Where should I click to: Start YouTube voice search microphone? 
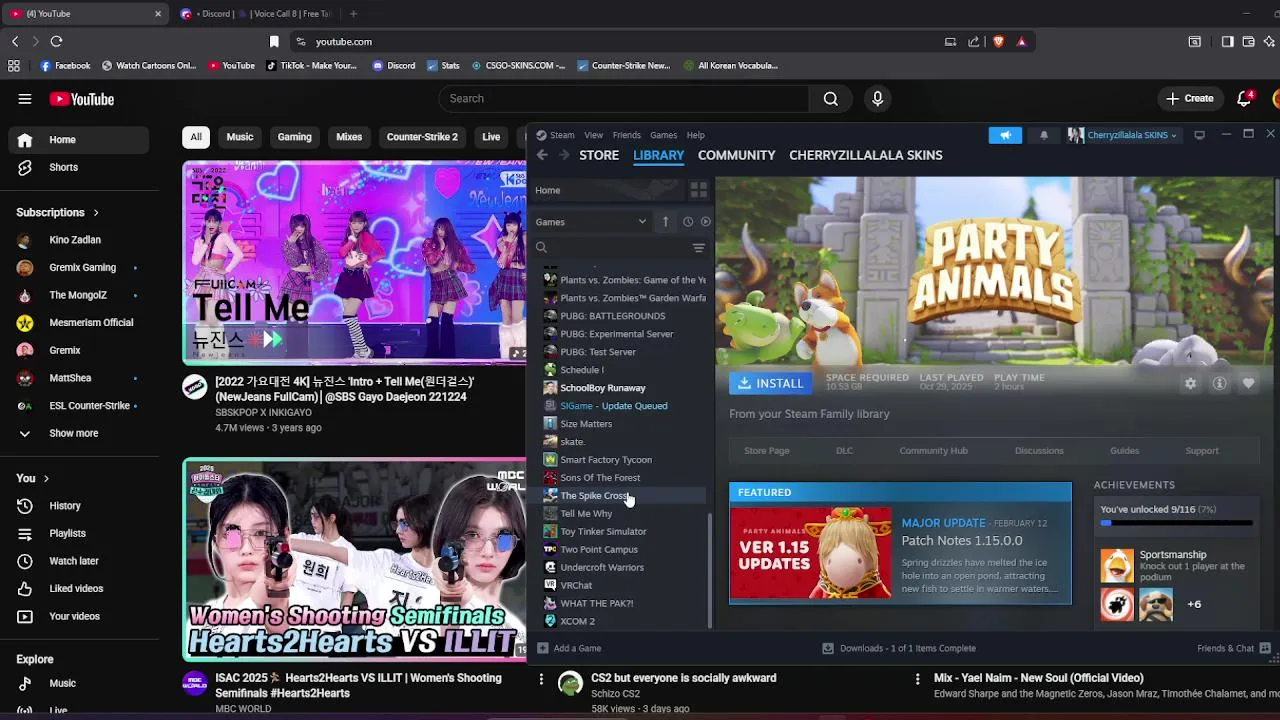(x=877, y=98)
